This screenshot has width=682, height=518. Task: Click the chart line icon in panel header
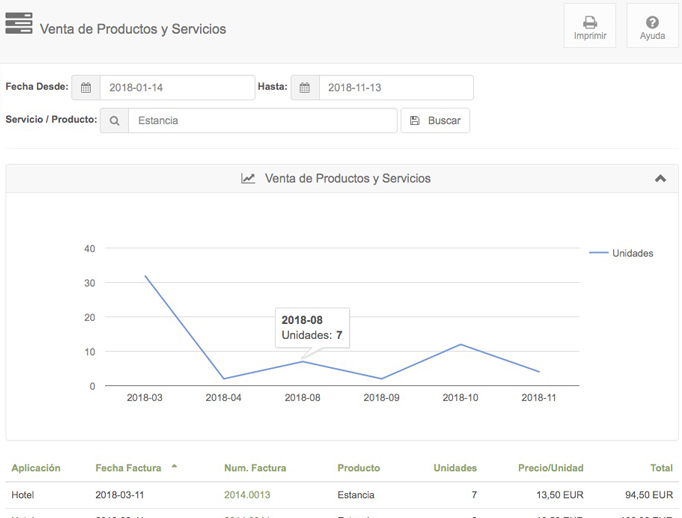click(248, 179)
